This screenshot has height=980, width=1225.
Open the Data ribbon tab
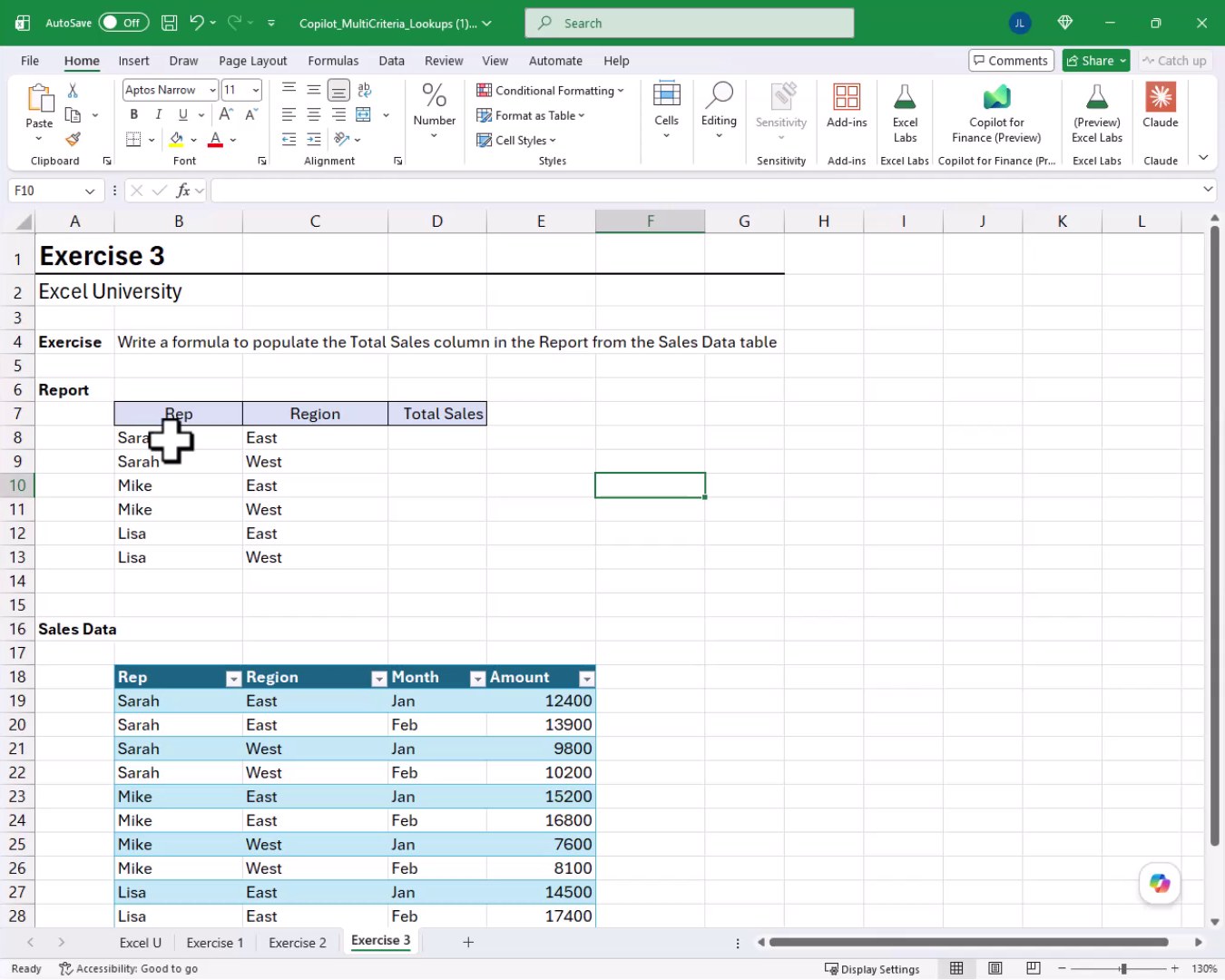391,61
